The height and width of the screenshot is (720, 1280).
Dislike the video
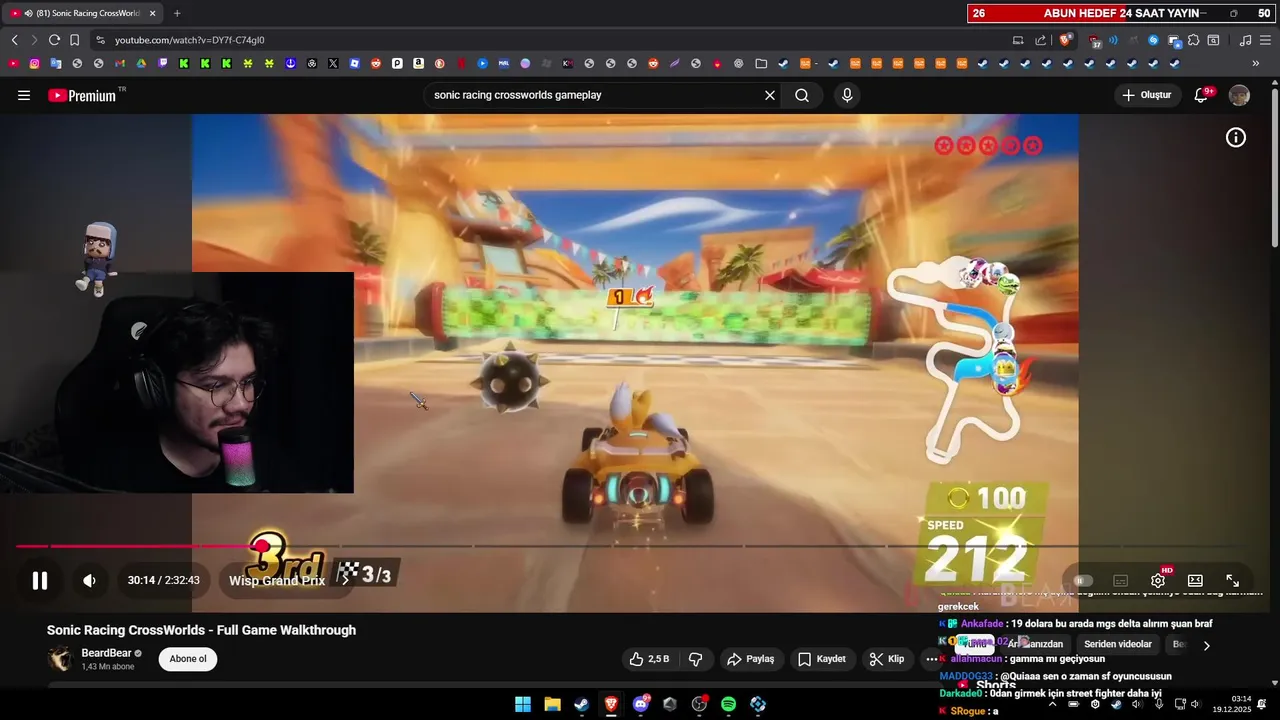coord(695,659)
